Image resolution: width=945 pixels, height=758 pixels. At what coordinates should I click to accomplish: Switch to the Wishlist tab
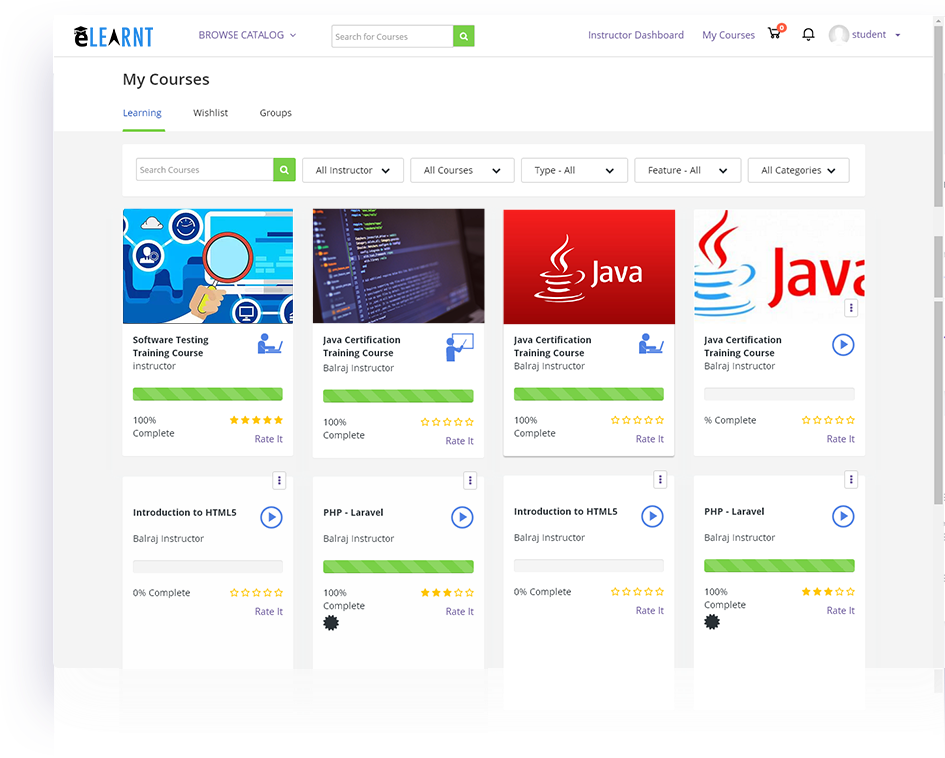pos(210,113)
